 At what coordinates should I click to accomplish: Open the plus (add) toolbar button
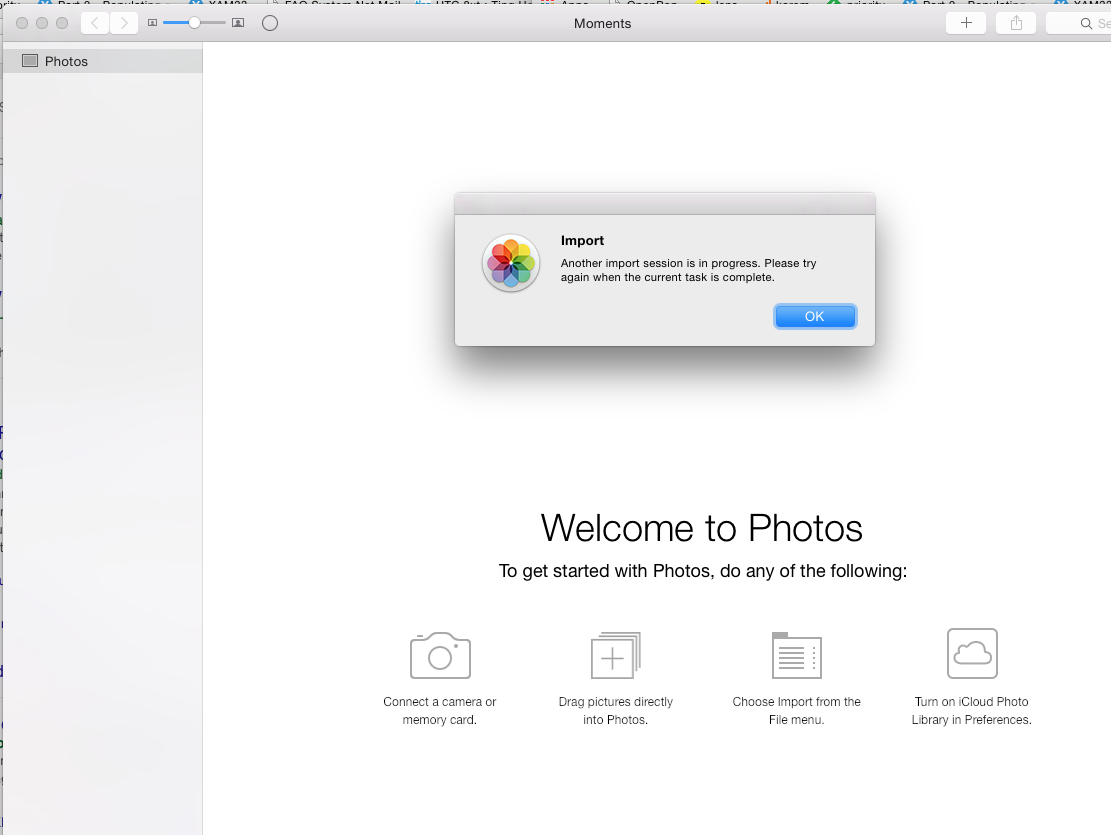tap(966, 23)
